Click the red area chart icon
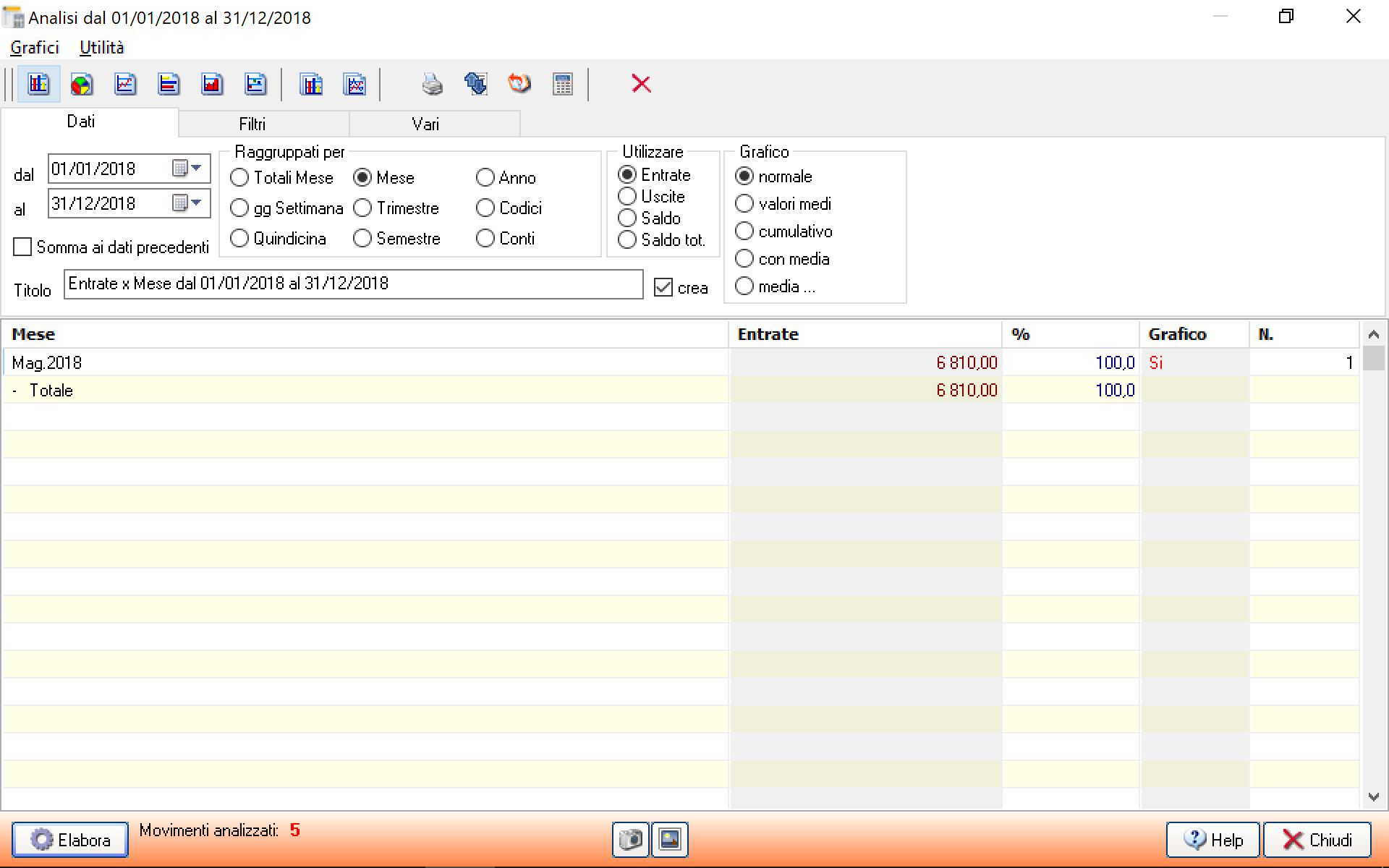The width and height of the screenshot is (1389, 868). [212, 84]
